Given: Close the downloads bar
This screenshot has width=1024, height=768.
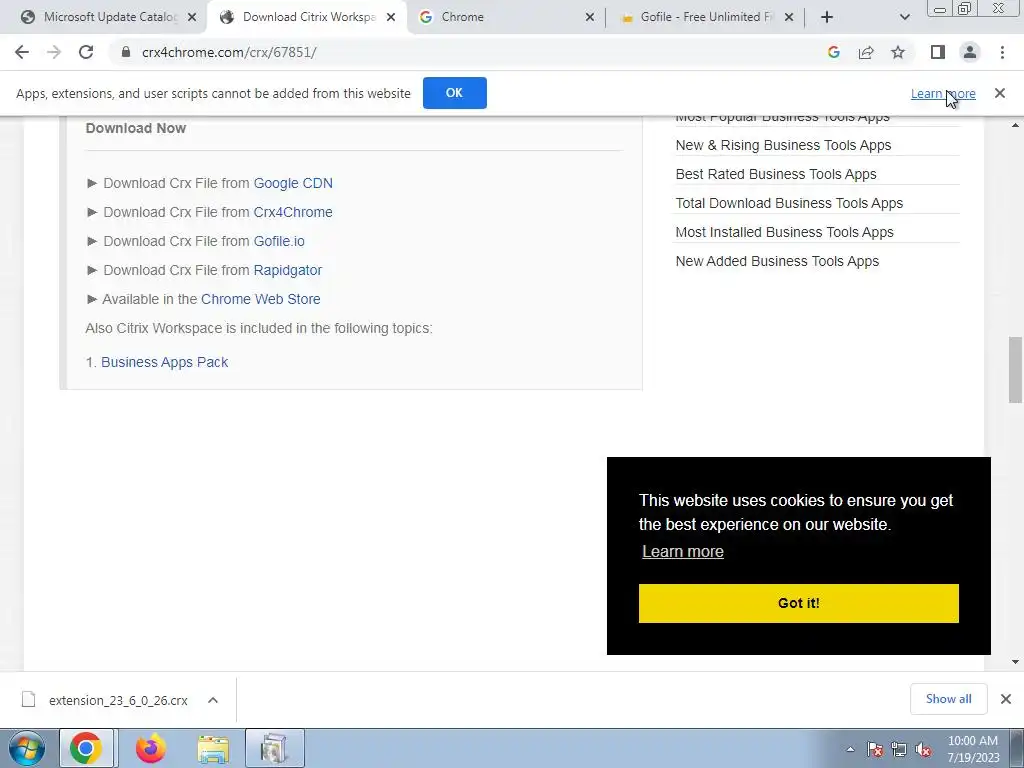Looking at the screenshot, I should click(x=1006, y=699).
